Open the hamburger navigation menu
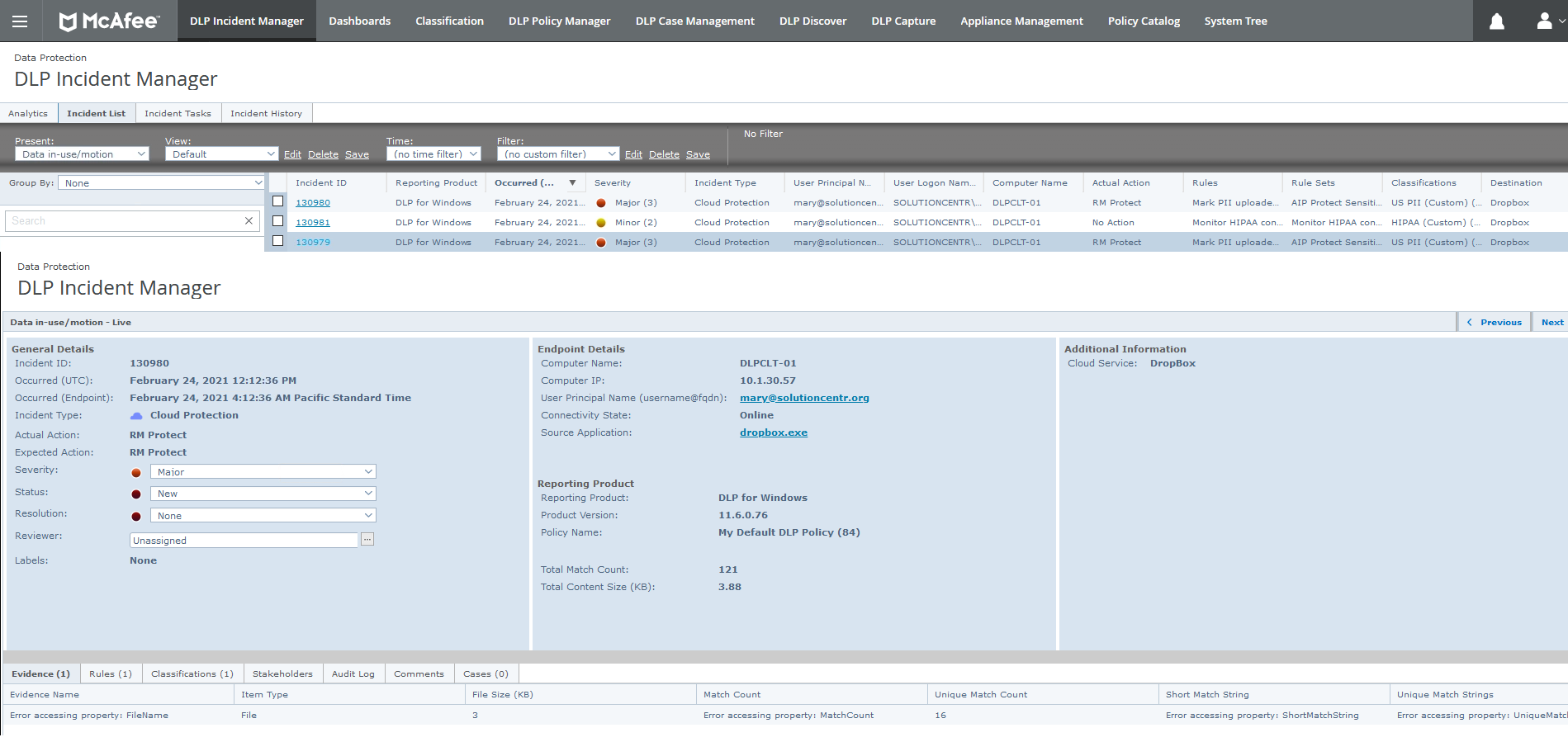The image size is (1568, 742). pos(20,21)
